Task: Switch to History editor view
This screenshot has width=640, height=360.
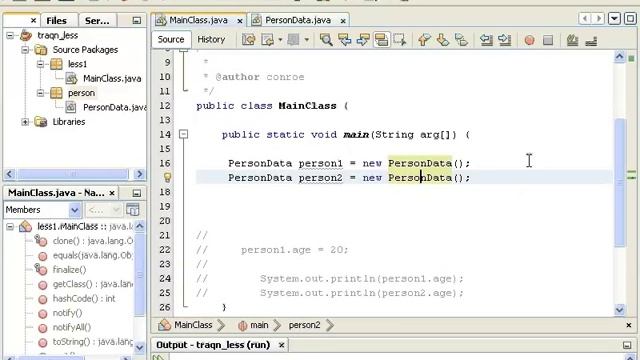Action: 211,39
